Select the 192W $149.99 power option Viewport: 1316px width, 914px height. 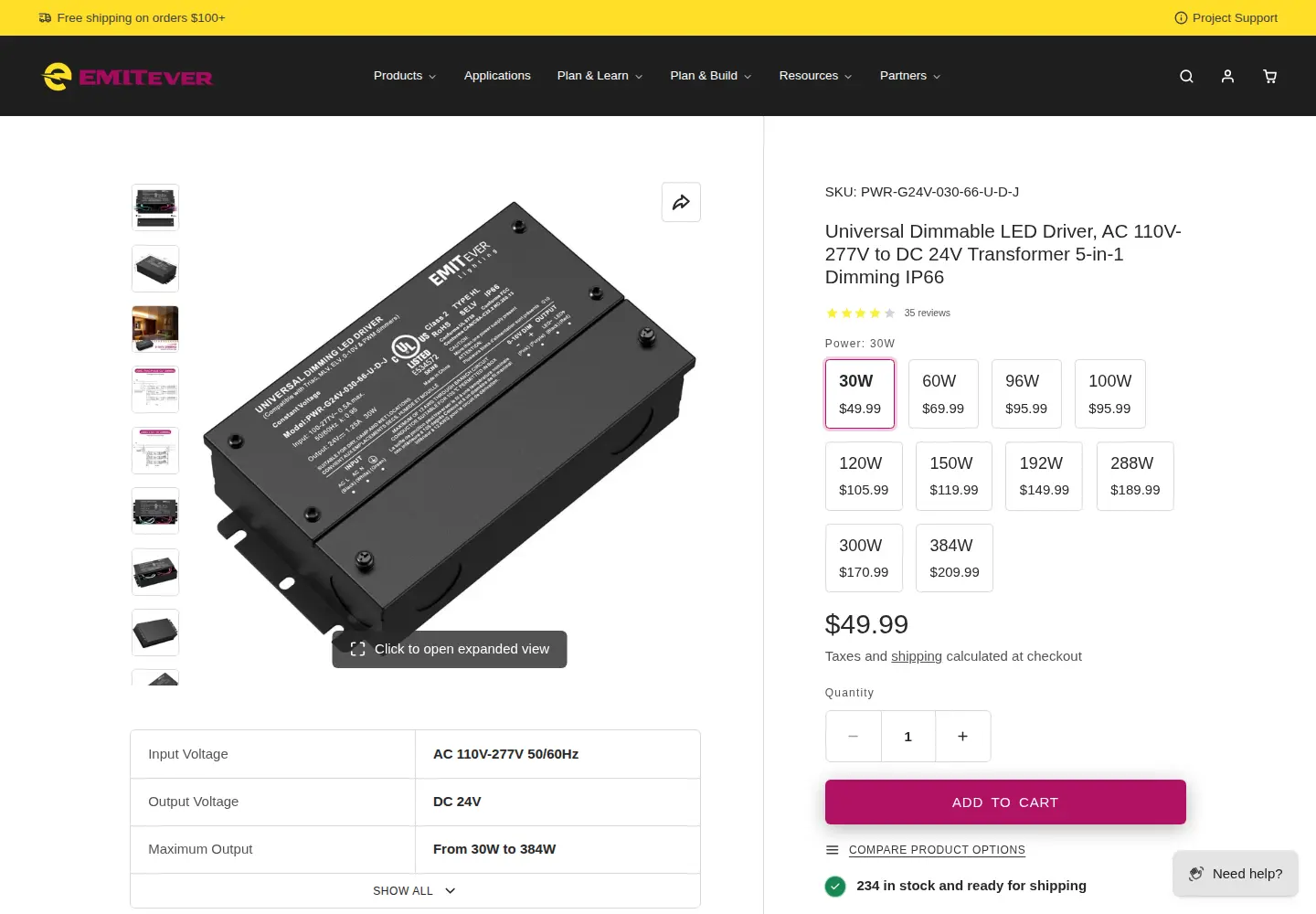point(1045,476)
